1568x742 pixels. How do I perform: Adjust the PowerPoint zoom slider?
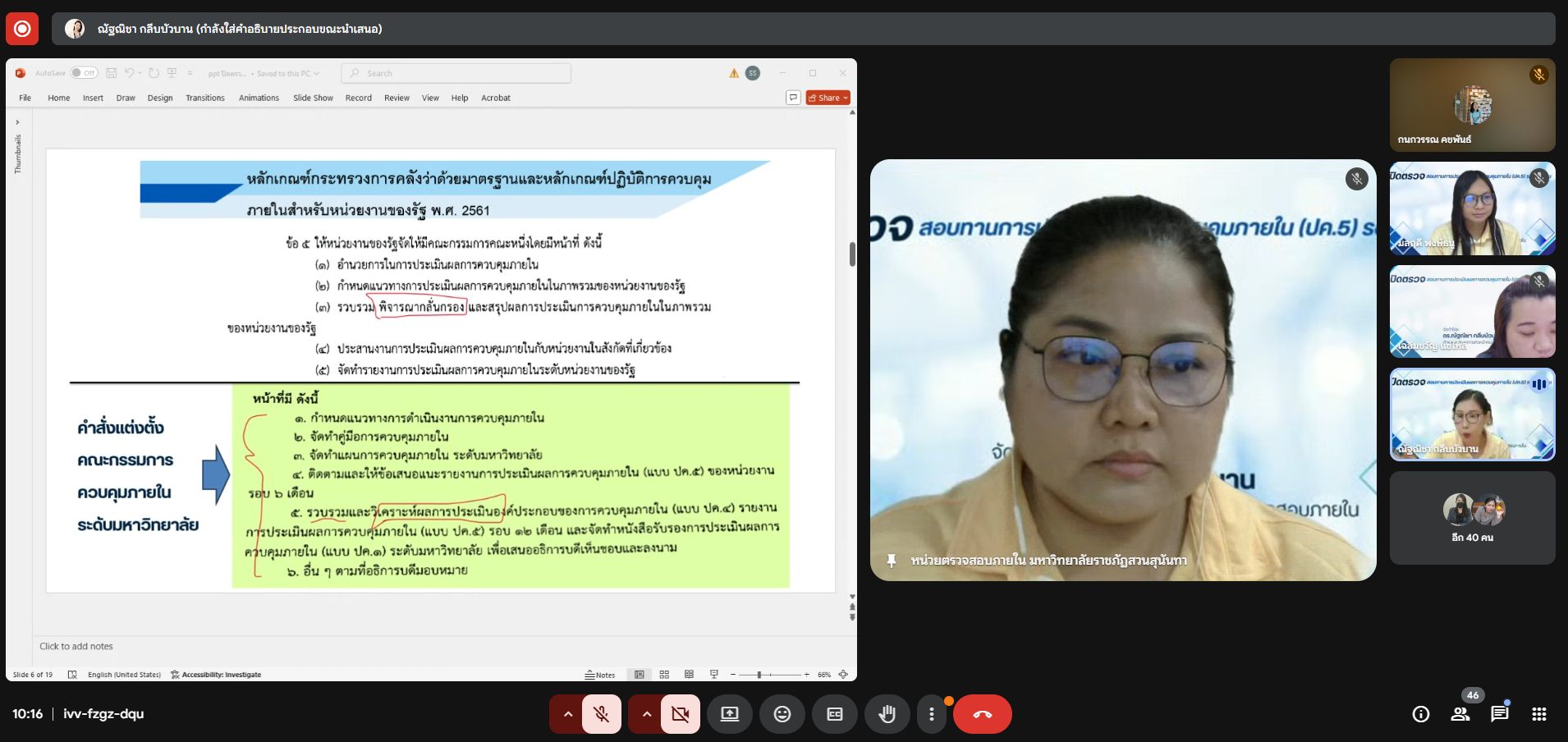pyautogui.click(x=759, y=675)
